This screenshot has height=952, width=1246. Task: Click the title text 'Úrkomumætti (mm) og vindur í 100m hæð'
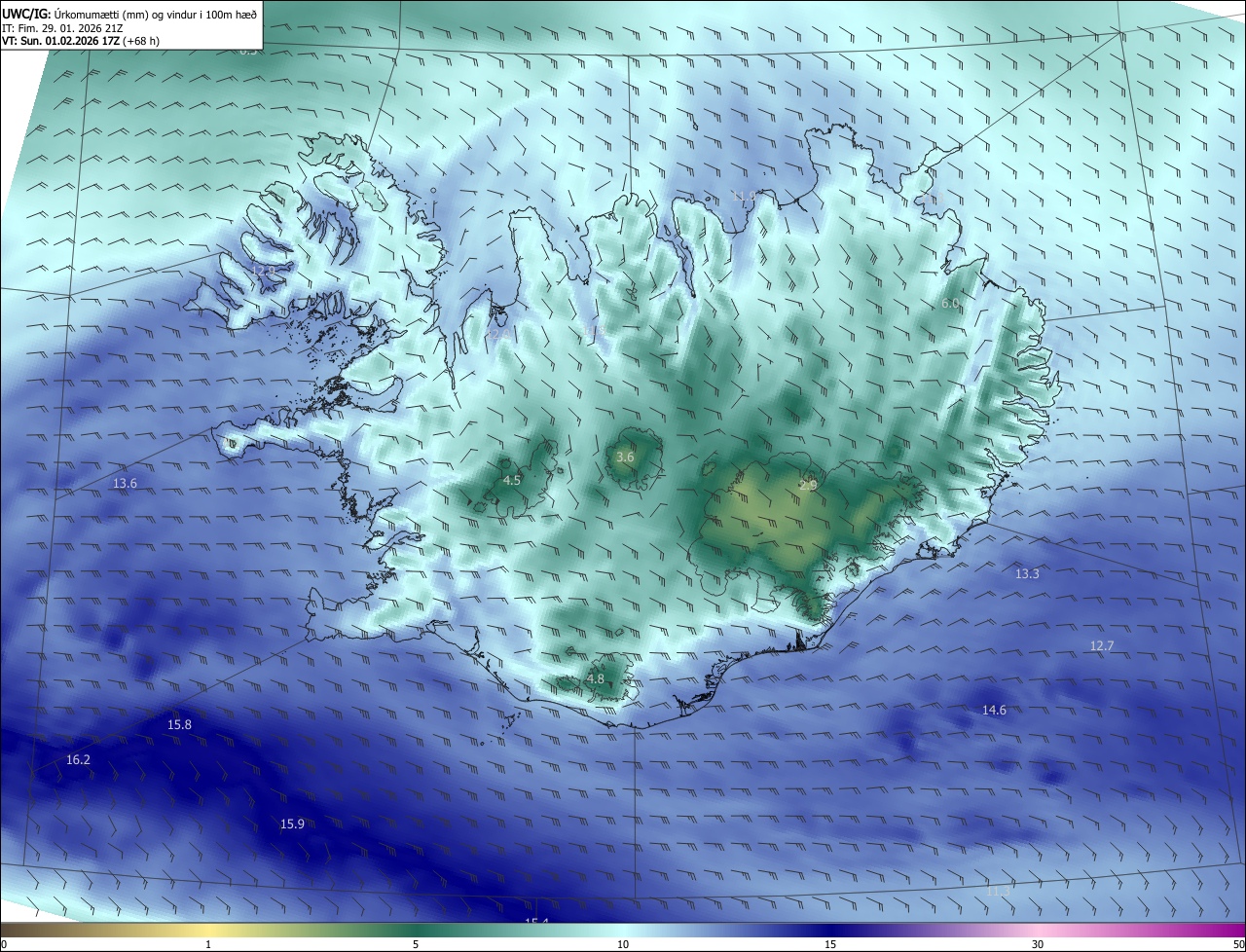tap(156, 14)
